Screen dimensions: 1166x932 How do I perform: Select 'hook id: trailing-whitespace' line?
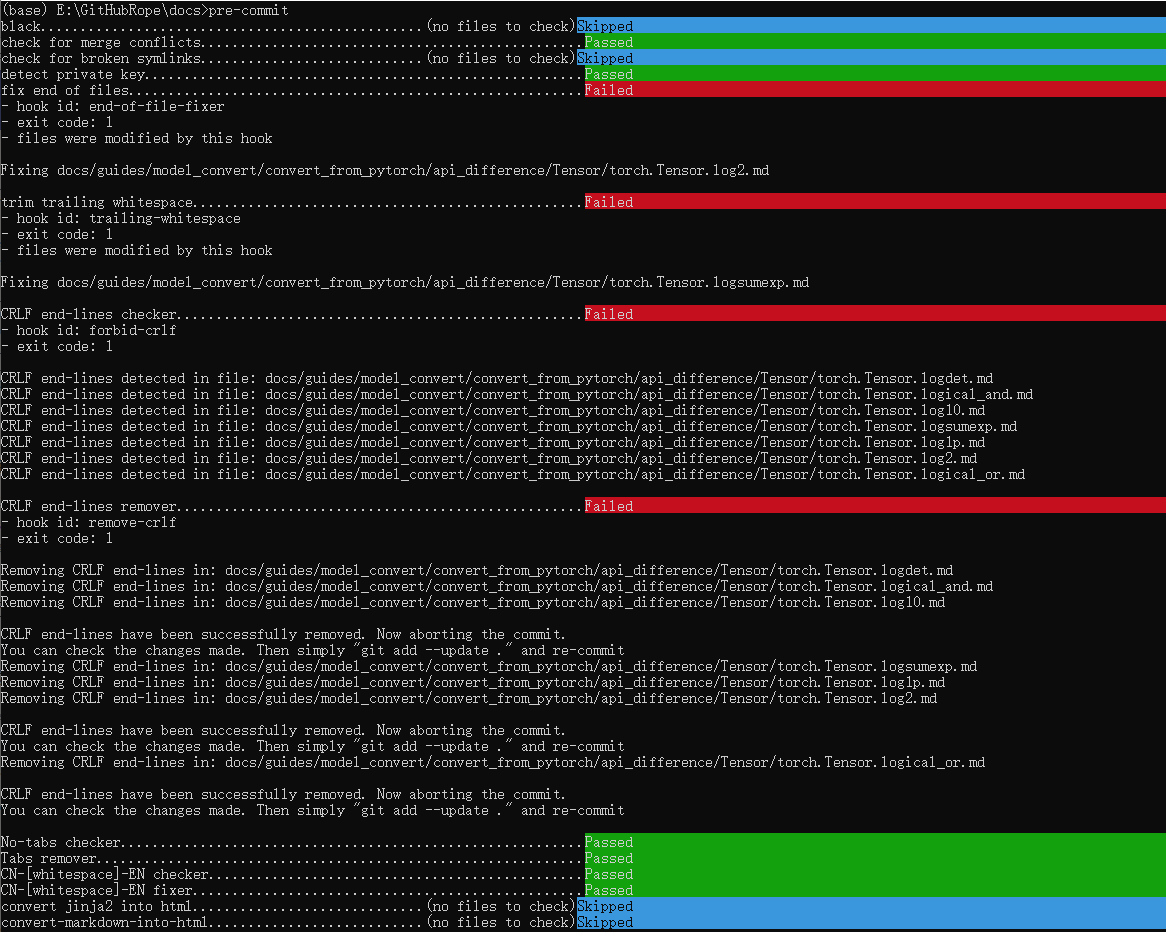coord(120,218)
